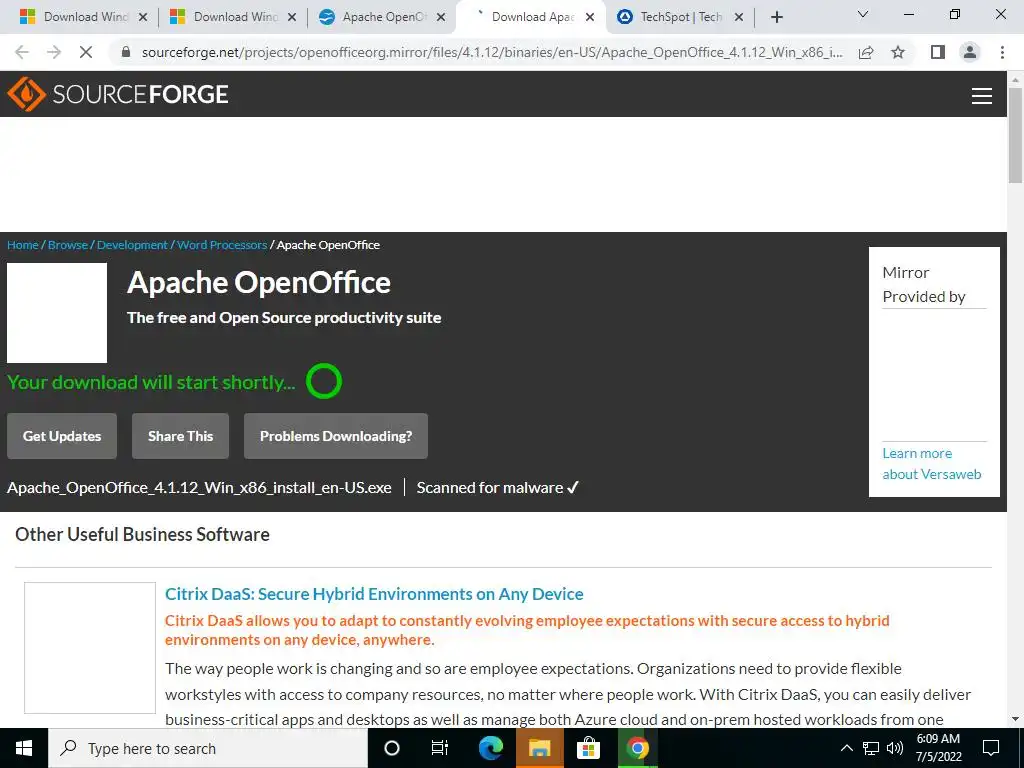Open the tab search chevron
The height and width of the screenshot is (768, 1024).
coord(863,14)
